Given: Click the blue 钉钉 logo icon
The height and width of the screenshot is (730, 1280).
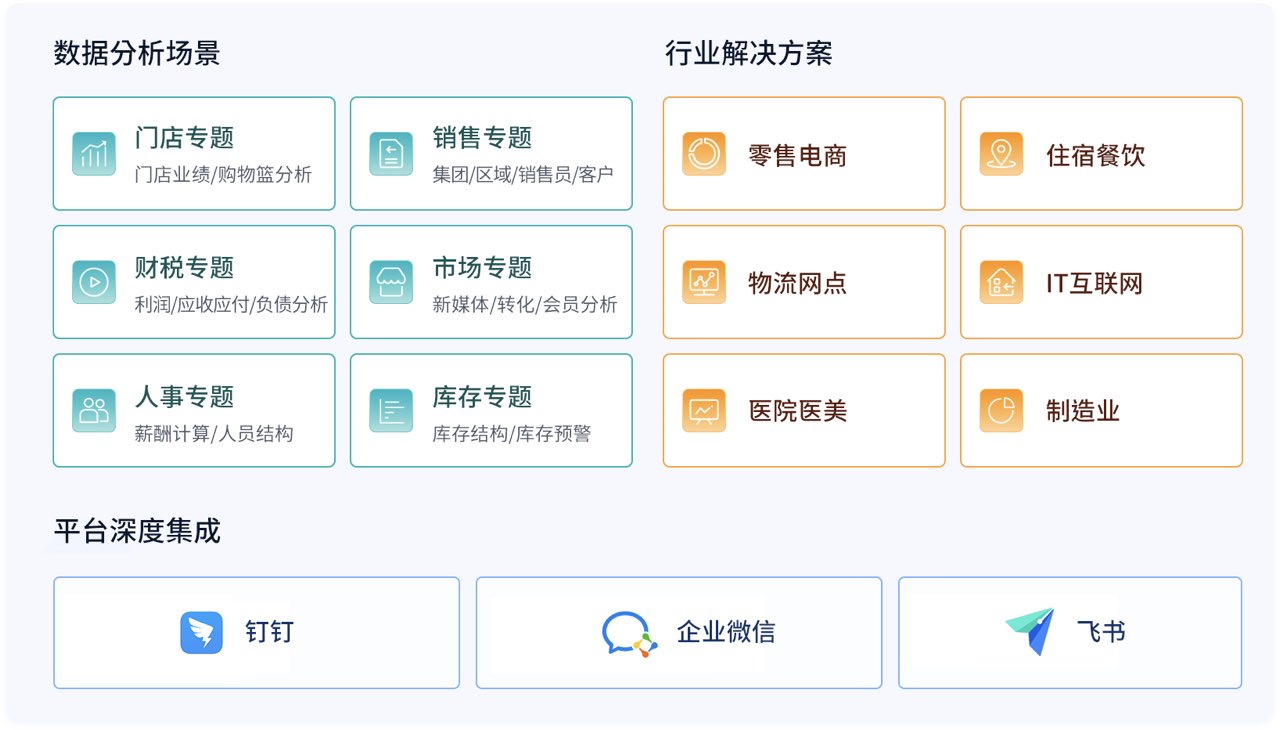Looking at the screenshot, I should 201,633.
